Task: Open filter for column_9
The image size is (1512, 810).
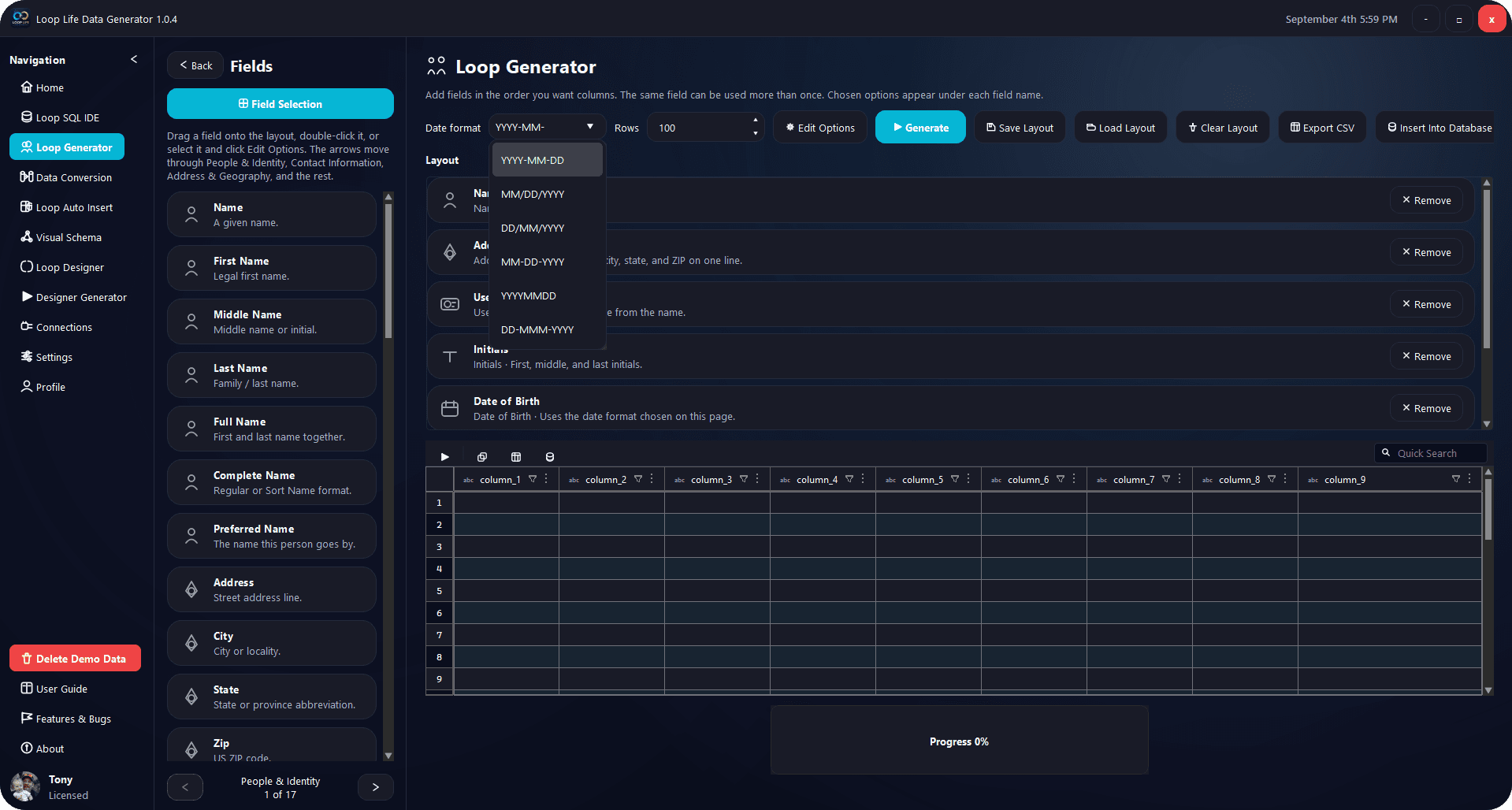Action: click(1456, 478)
